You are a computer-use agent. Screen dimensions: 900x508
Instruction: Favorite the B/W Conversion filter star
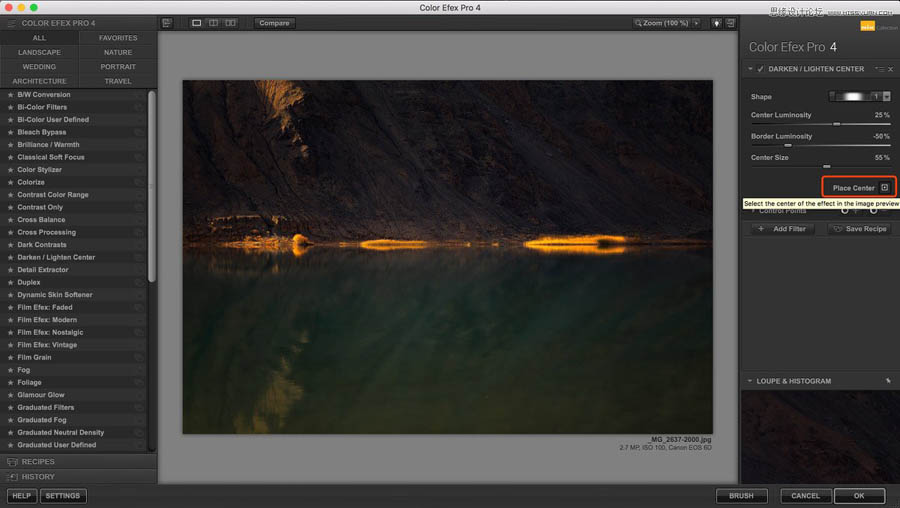11,95
